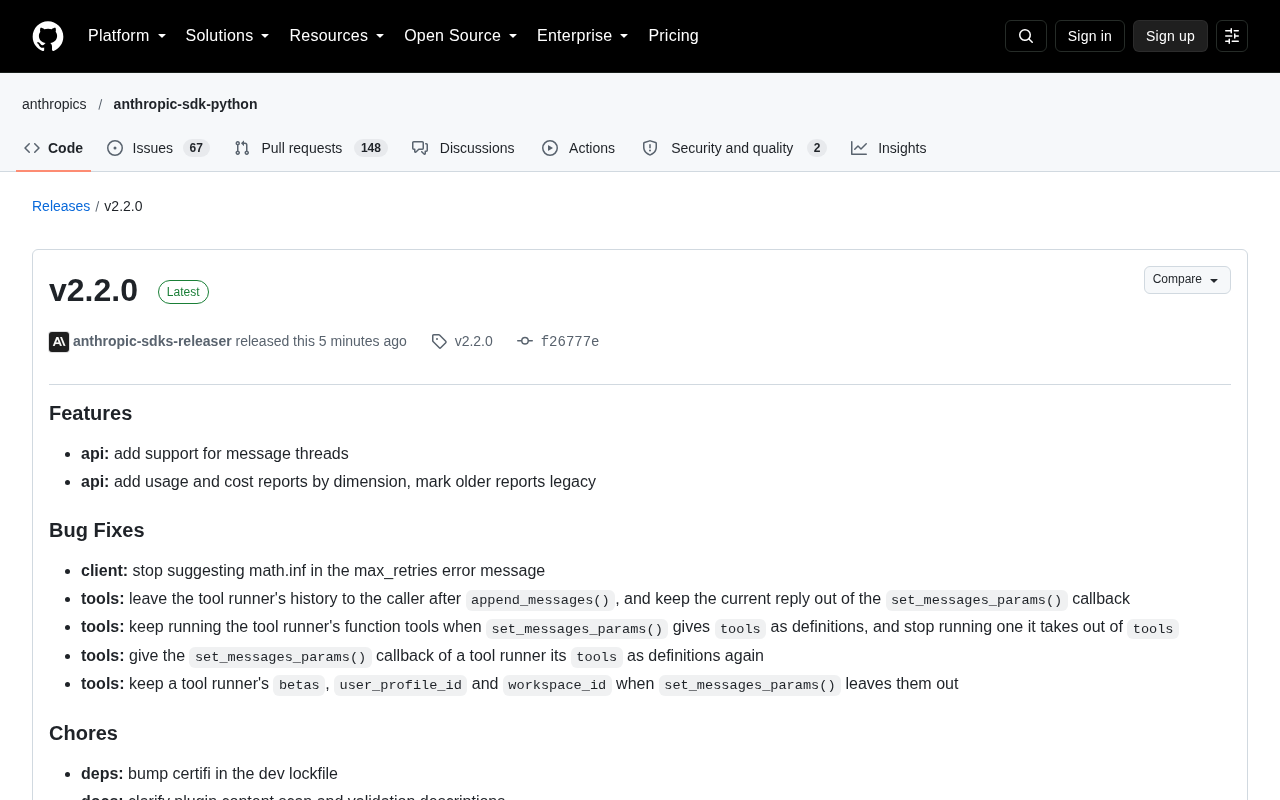
Task: Open the Insights tab
Action: (889, 148)
